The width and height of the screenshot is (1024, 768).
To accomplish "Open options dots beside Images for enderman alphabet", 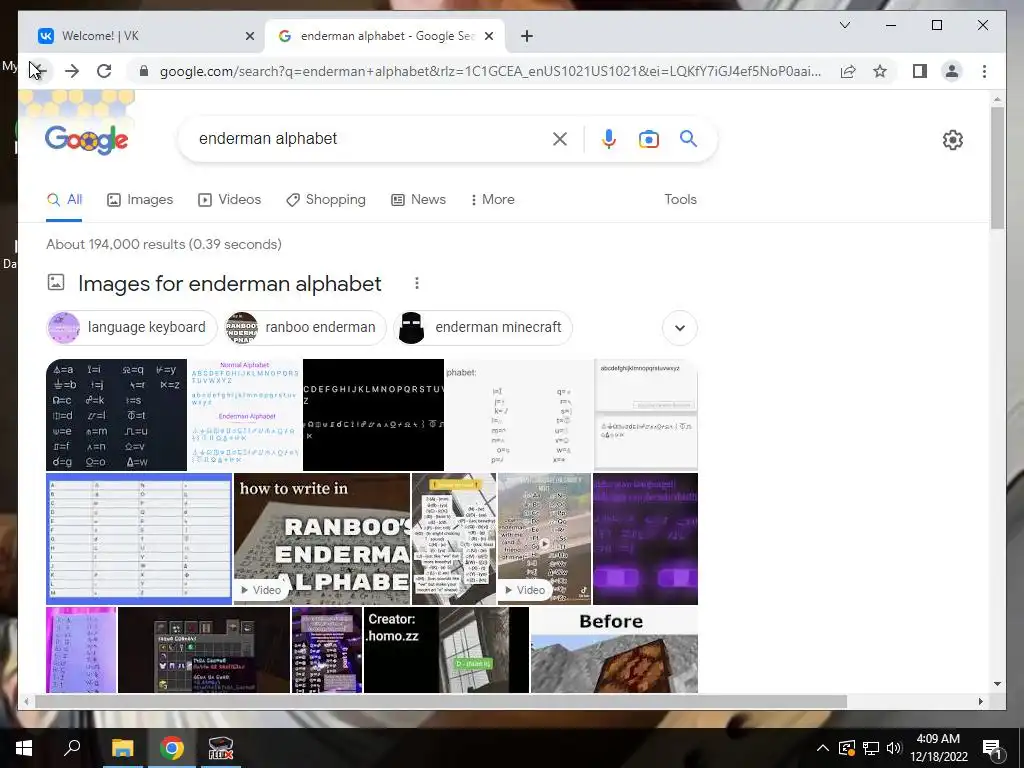I will click(417, 283).
